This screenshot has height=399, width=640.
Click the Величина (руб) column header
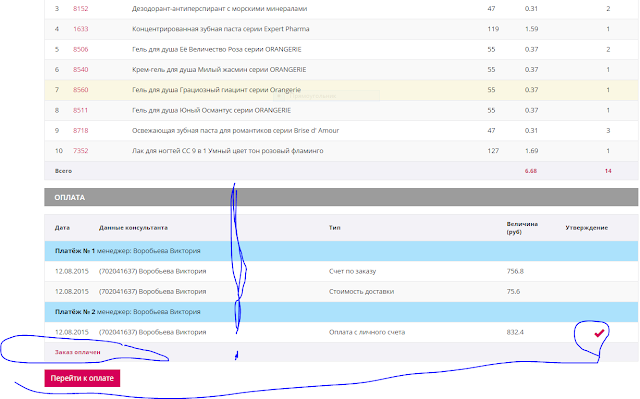(522, 228)
